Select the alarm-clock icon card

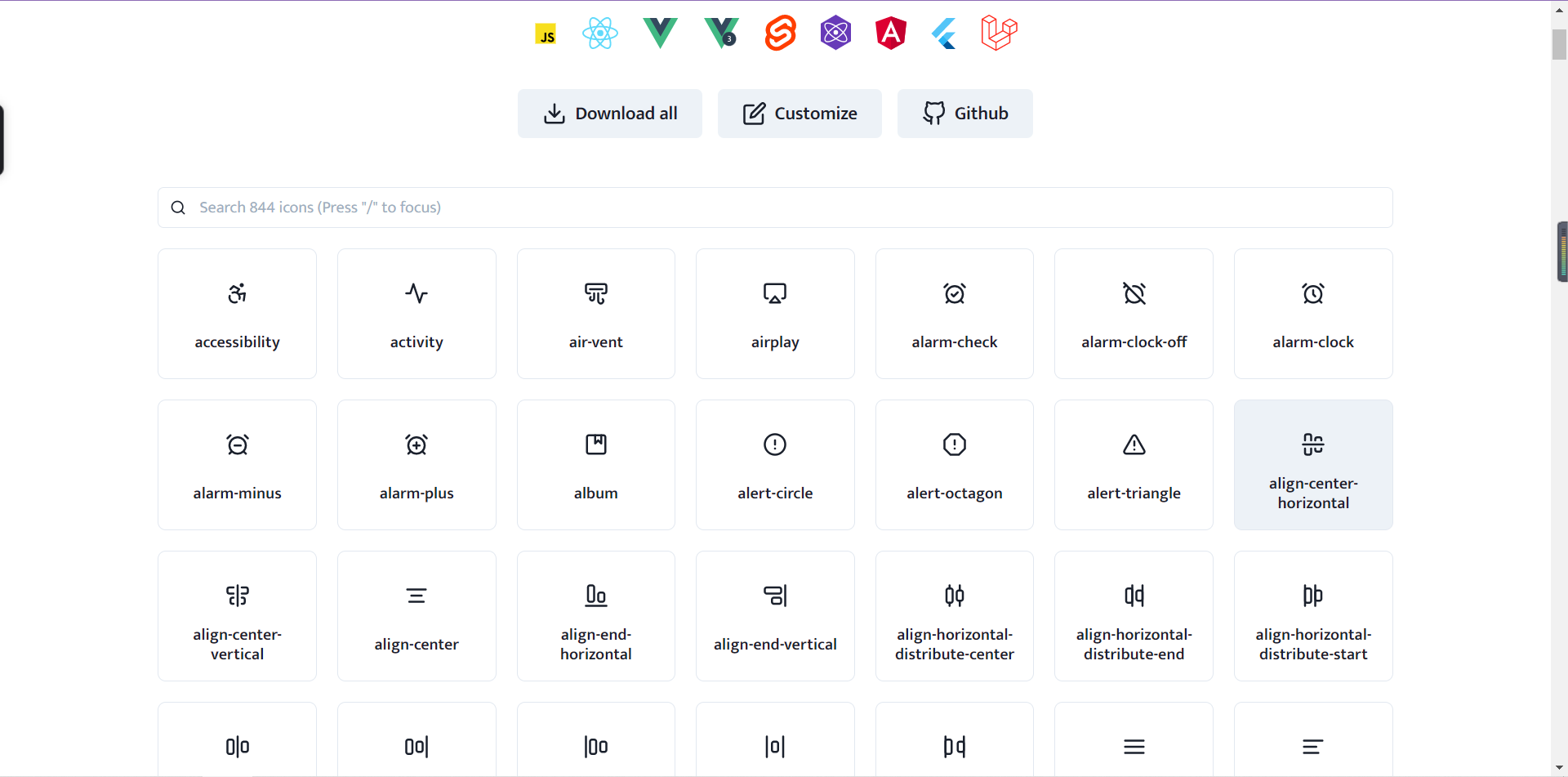click(x=1313, y=314)
